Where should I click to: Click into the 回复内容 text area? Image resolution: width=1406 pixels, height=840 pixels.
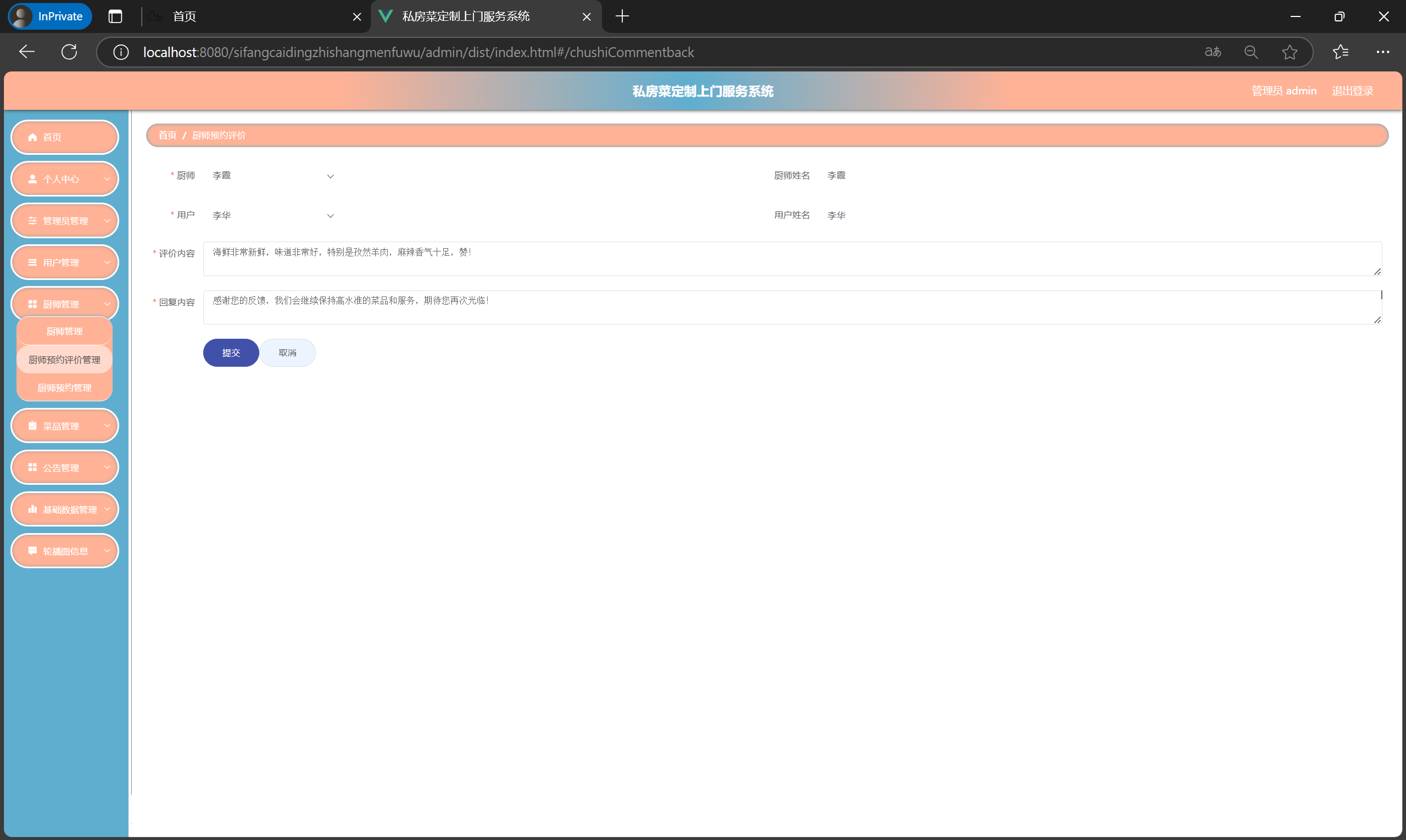coord(792,307)
